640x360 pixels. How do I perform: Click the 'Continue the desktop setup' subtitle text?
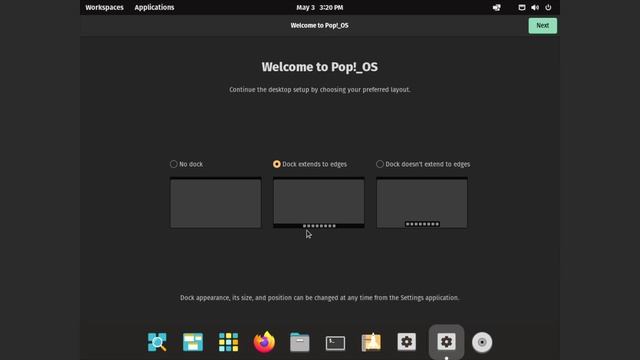[x=320, y=89]
